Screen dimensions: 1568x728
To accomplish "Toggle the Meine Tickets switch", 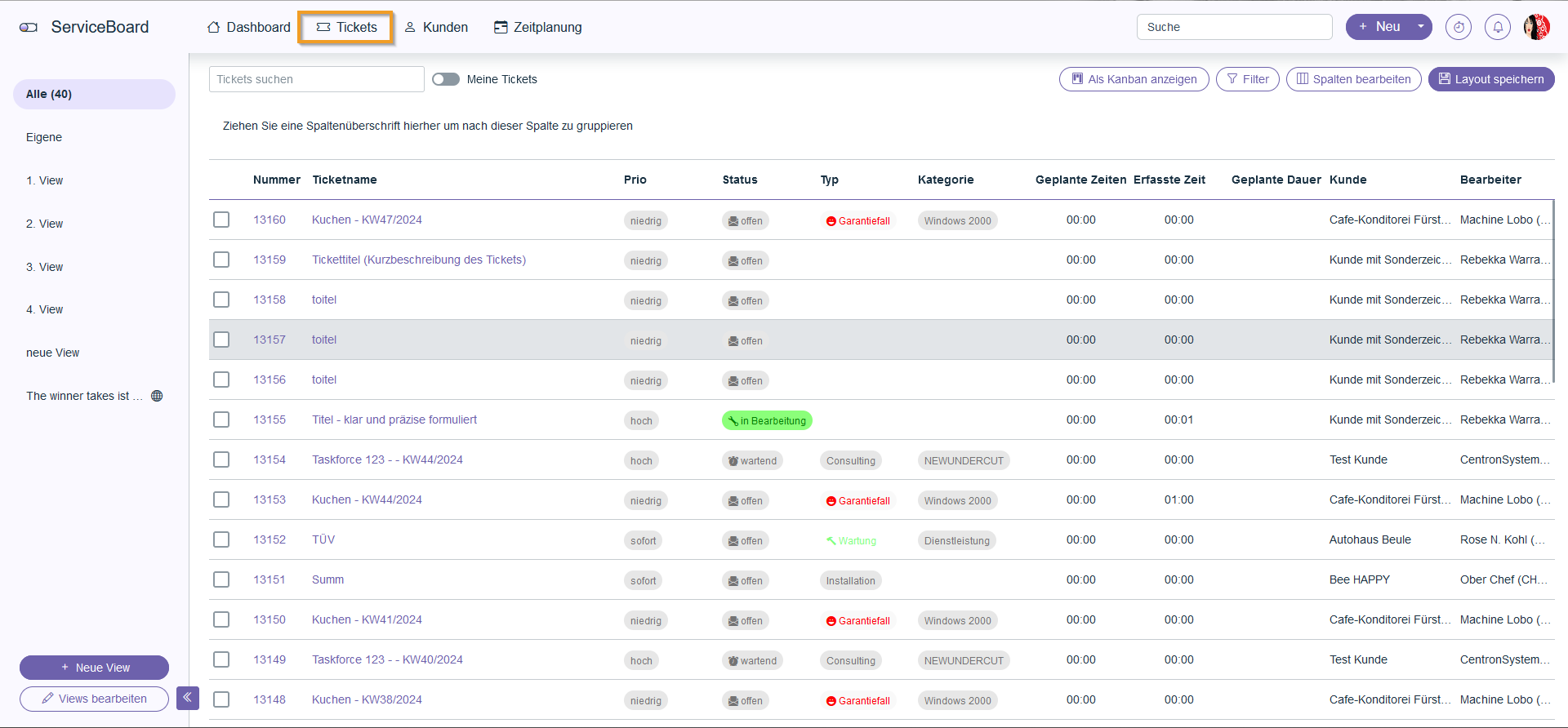I will pos(446,79).
